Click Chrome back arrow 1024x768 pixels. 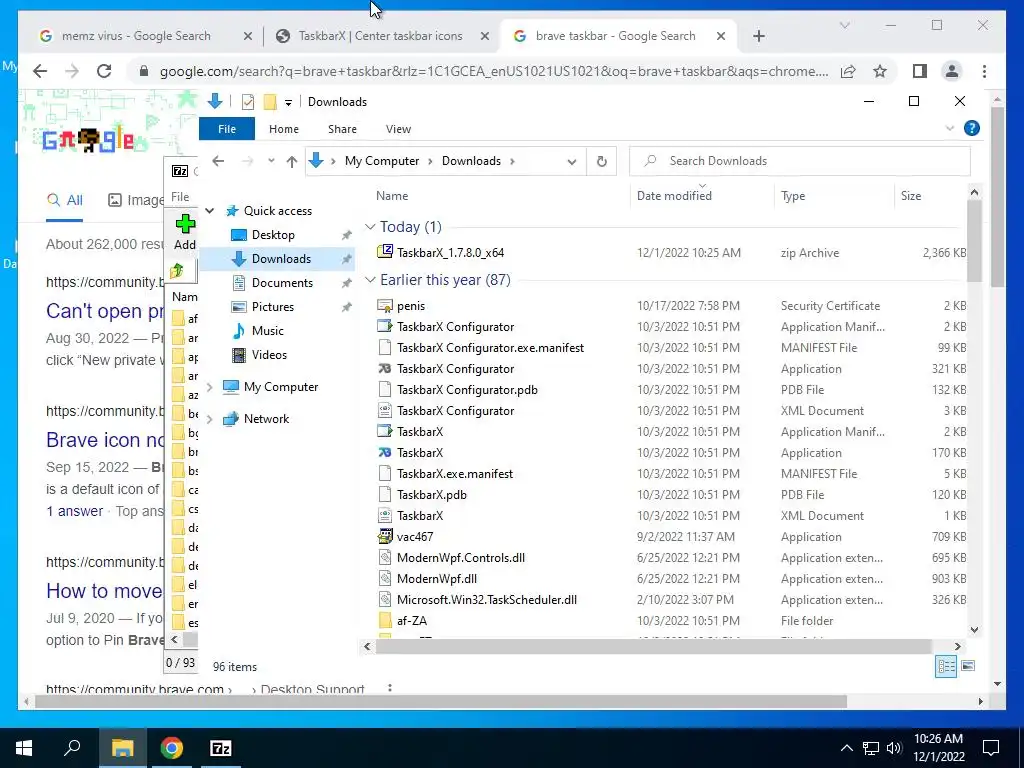(x=40, y=71)
